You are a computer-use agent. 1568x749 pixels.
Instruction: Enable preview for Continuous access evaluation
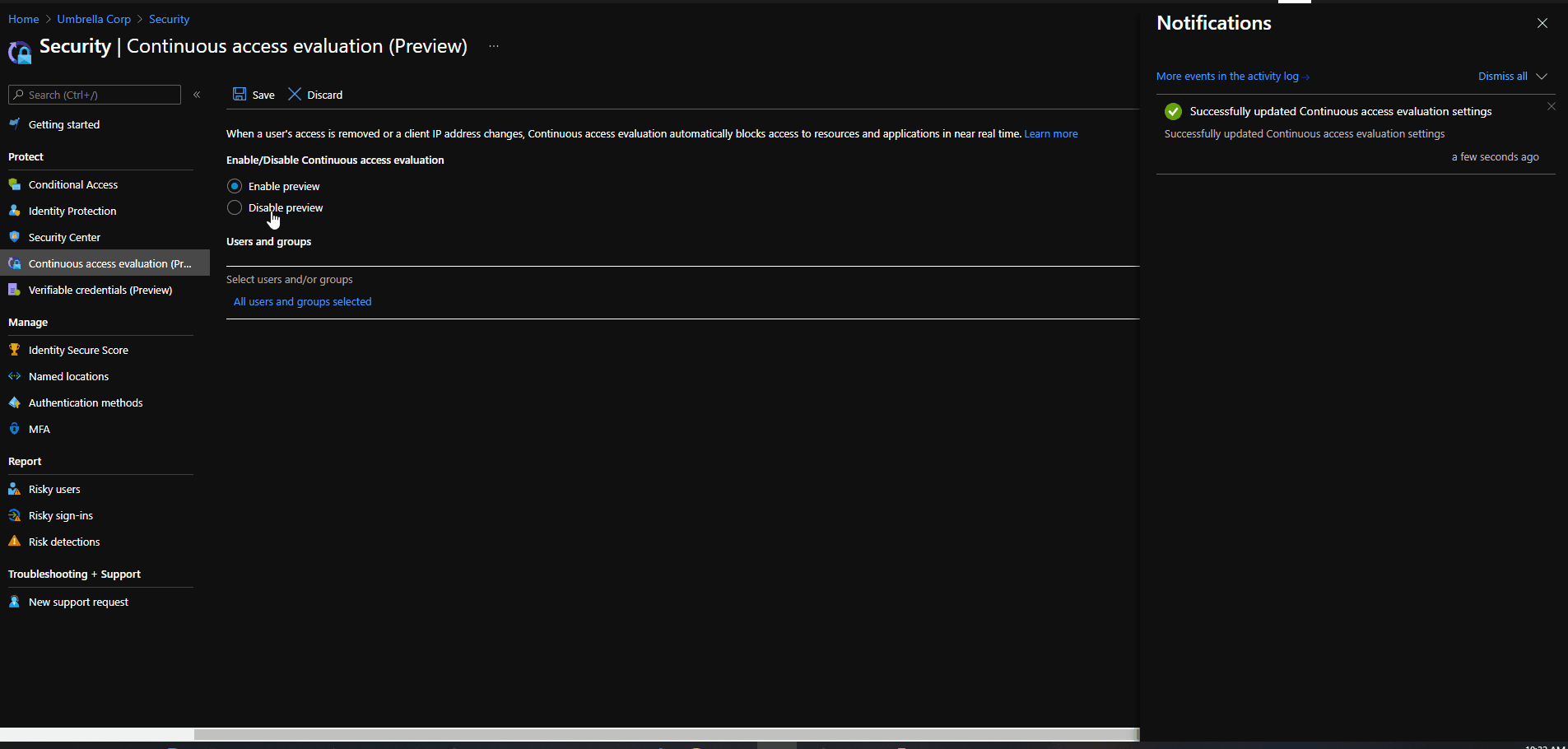click(235, 186)
